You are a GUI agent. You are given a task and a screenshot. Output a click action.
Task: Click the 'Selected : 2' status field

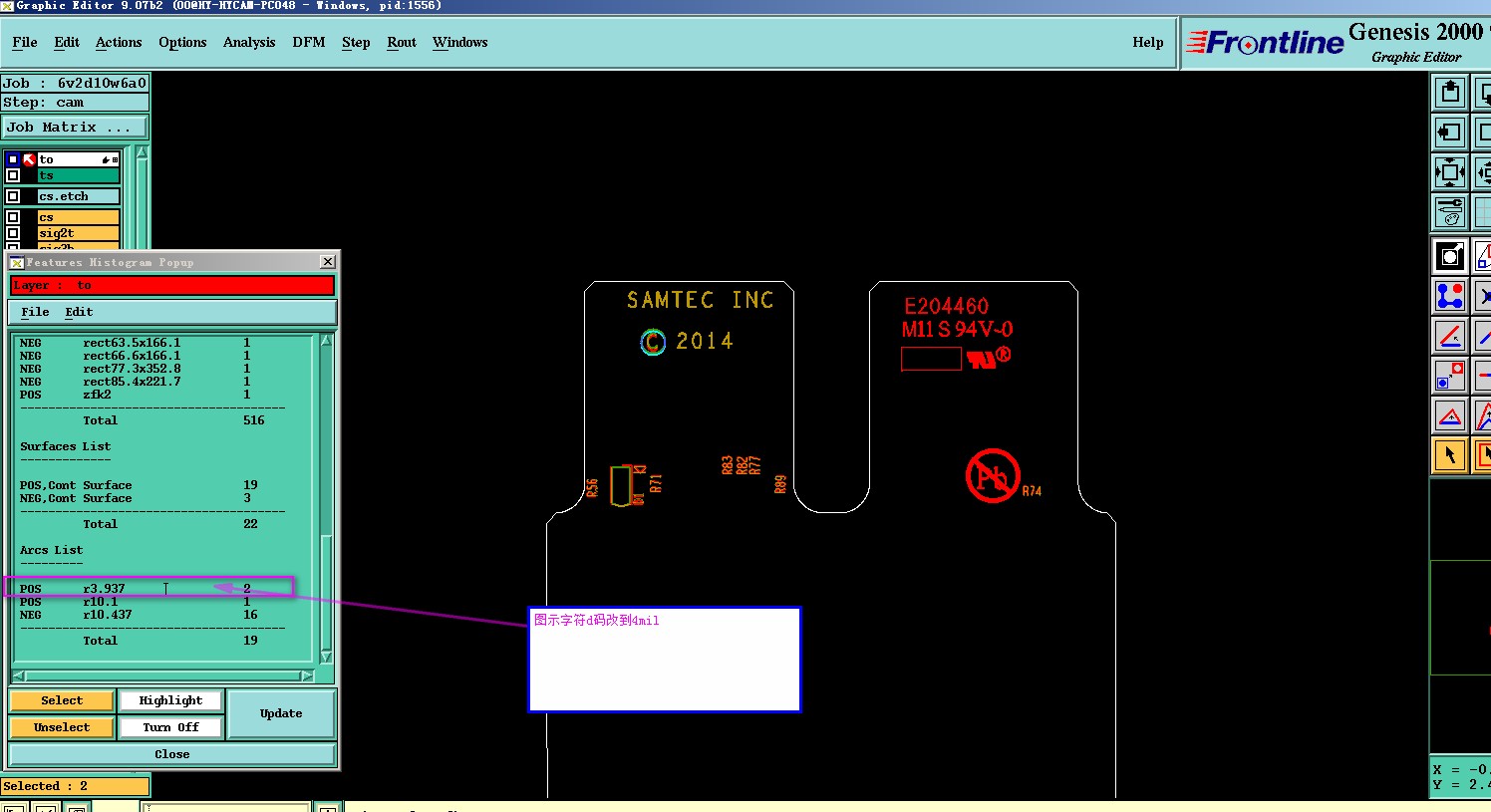(75, 786)
